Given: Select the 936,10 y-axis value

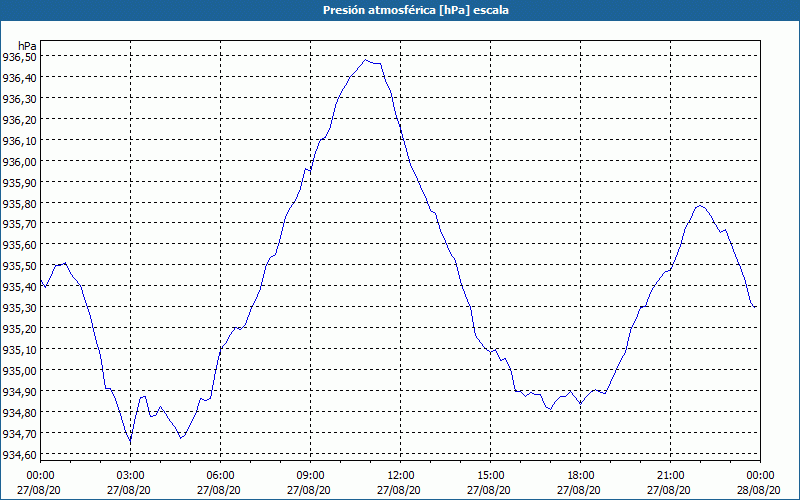Looking at the screenshot, I should (x=19, y=140).
